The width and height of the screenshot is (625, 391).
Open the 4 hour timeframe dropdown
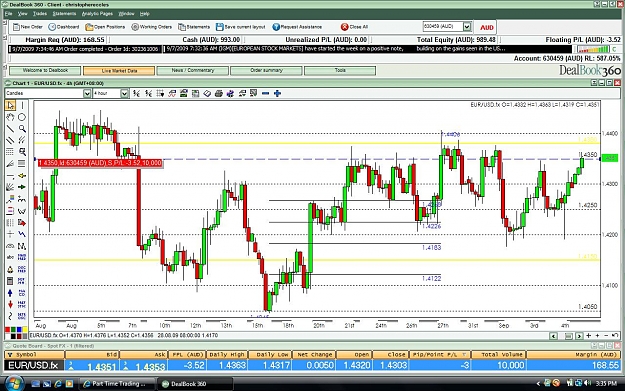click(x=124, y=93)
